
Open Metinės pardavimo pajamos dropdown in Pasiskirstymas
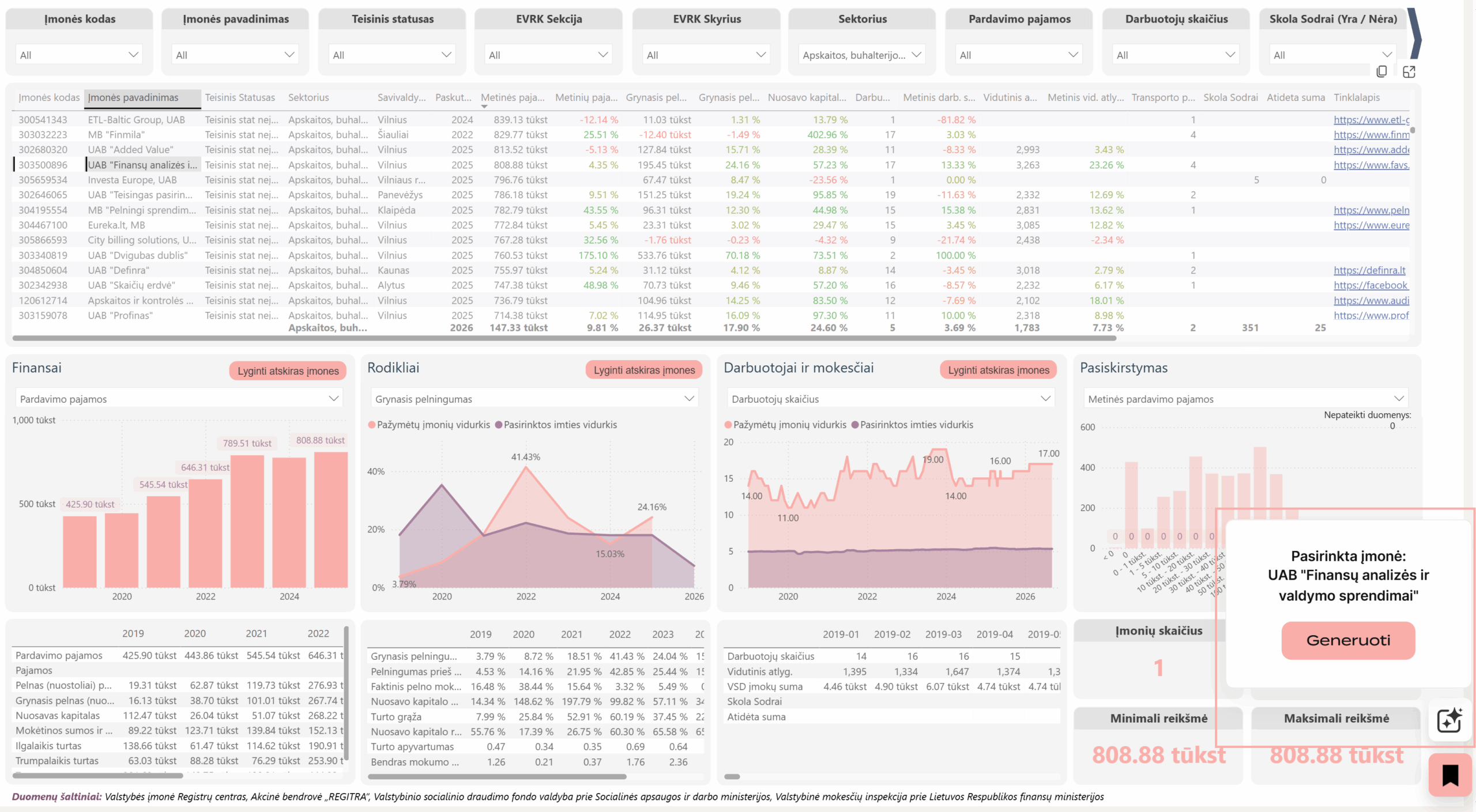1245,399
